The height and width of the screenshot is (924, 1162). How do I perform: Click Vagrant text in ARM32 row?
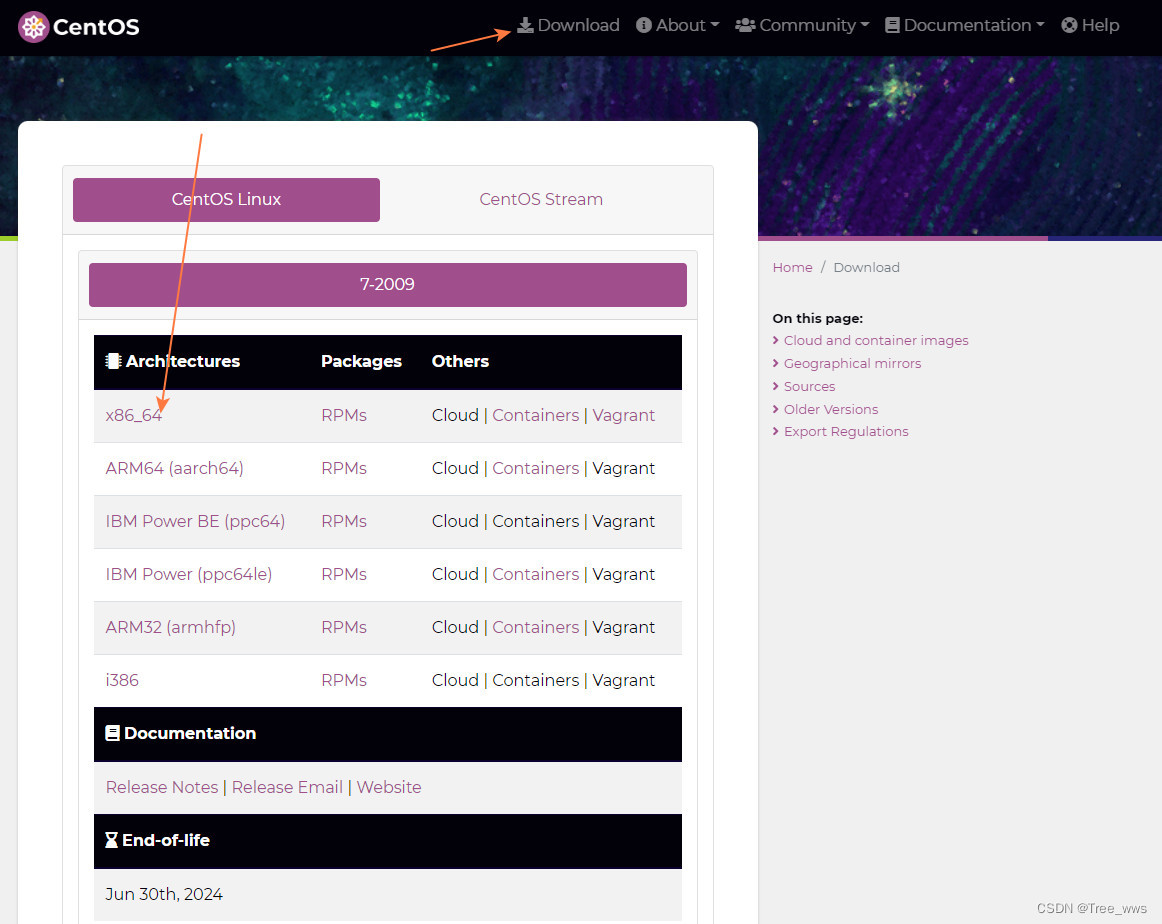click(x=623, y=627)
